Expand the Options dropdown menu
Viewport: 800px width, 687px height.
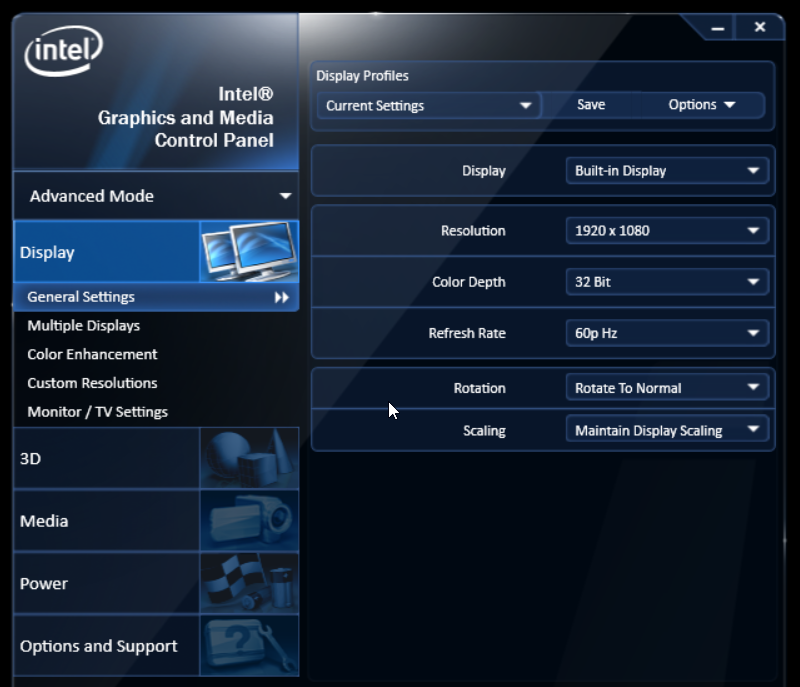702,105
